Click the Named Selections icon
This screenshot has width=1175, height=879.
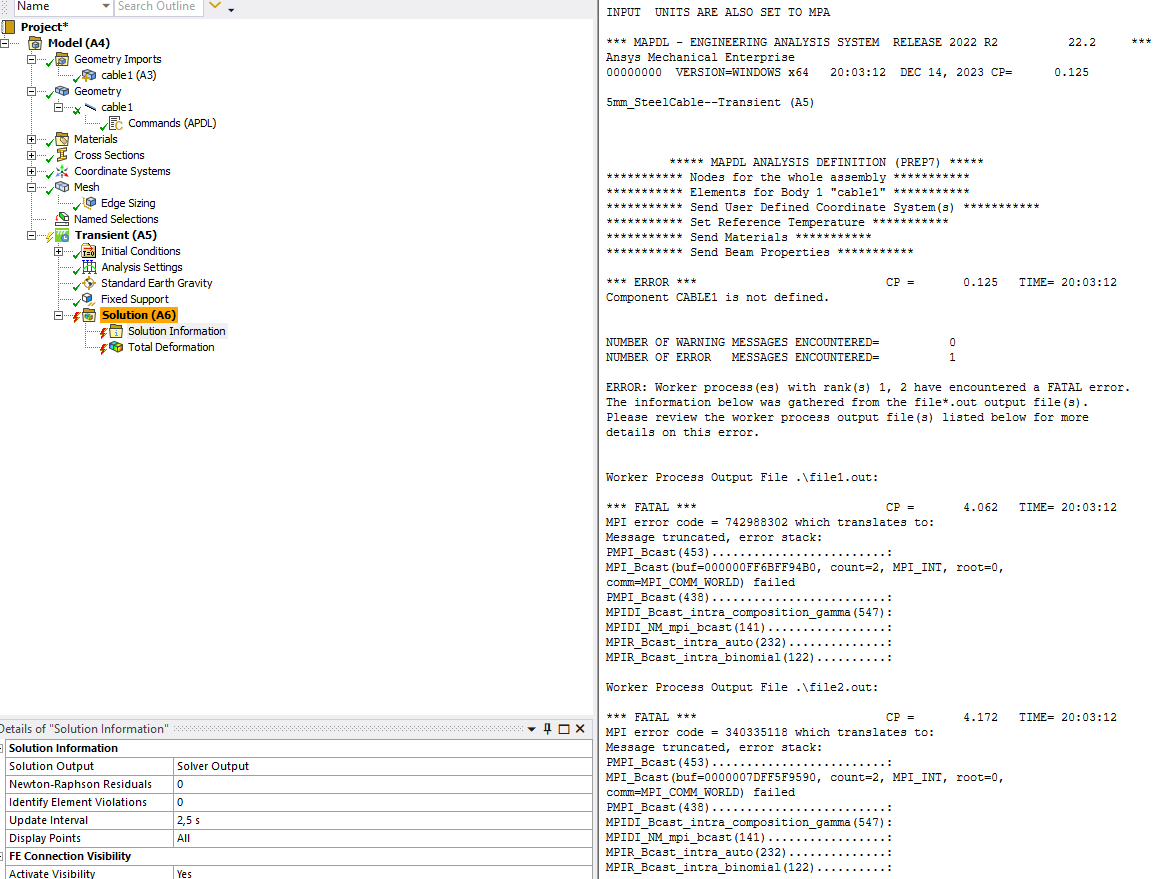click(x=62, y=219)
